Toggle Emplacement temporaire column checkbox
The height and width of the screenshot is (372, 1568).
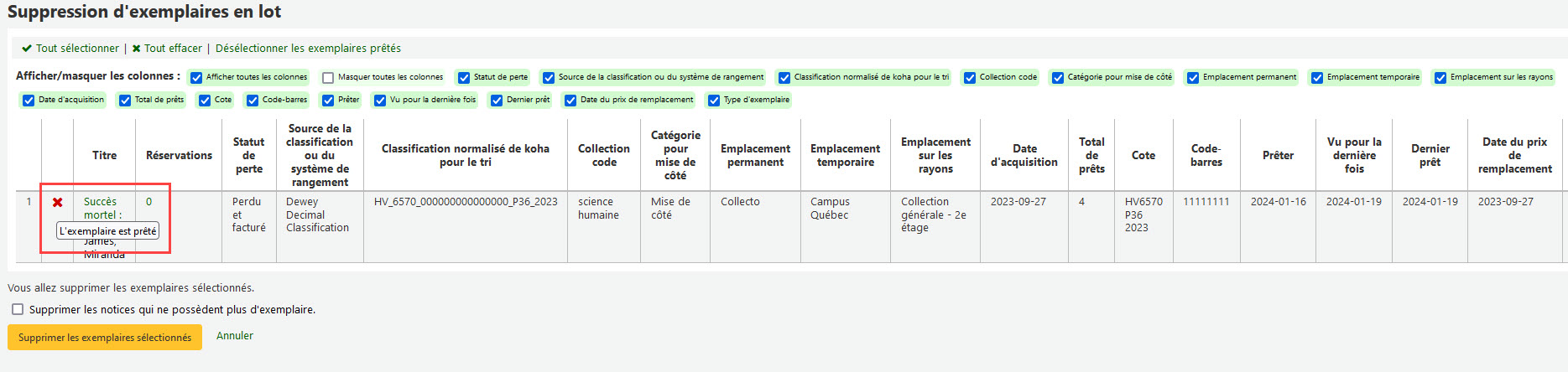tap(1317, 78)
